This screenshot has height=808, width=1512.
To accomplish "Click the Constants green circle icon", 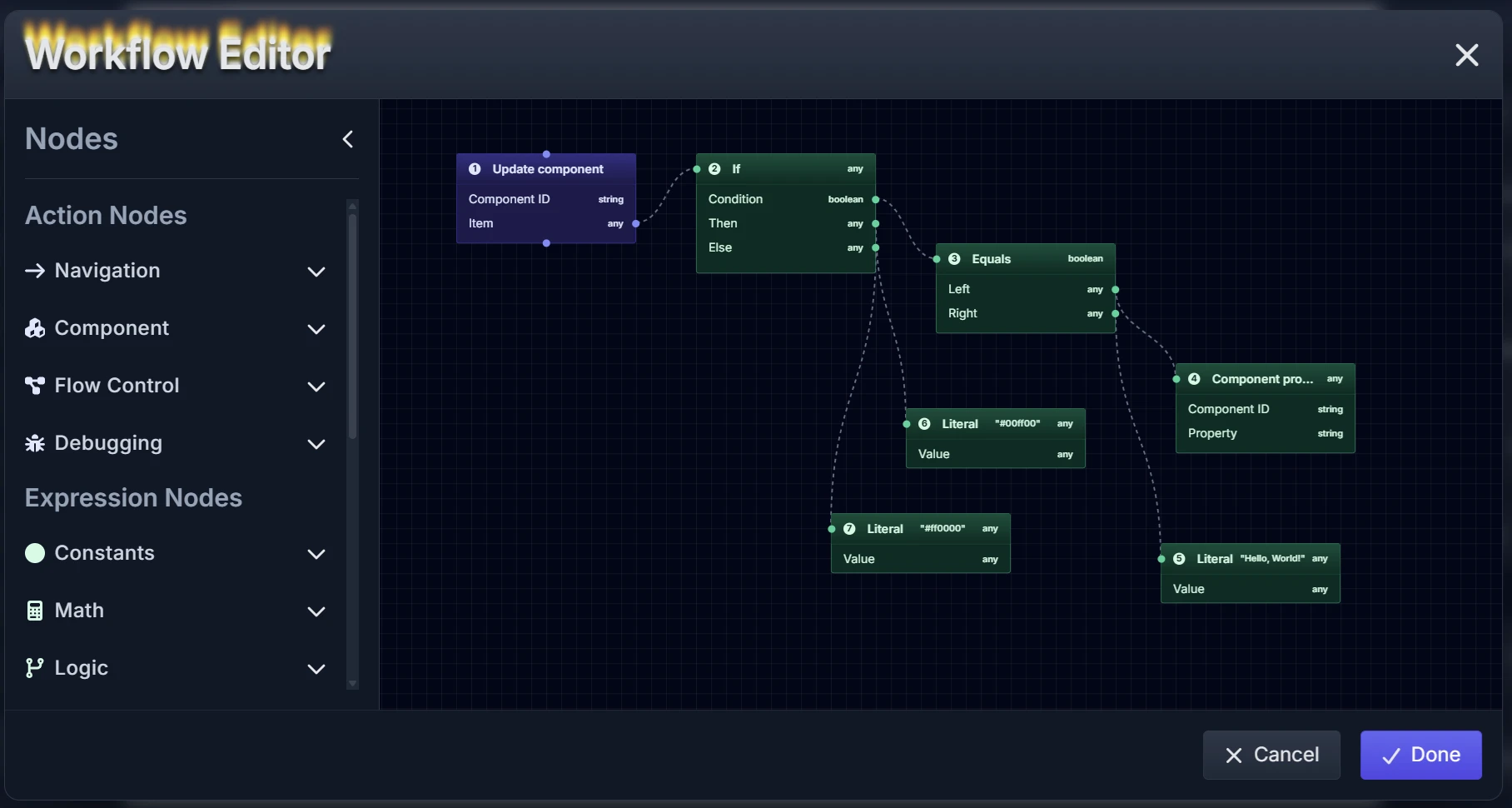I will pyautogui.click(x=35, y=553).
